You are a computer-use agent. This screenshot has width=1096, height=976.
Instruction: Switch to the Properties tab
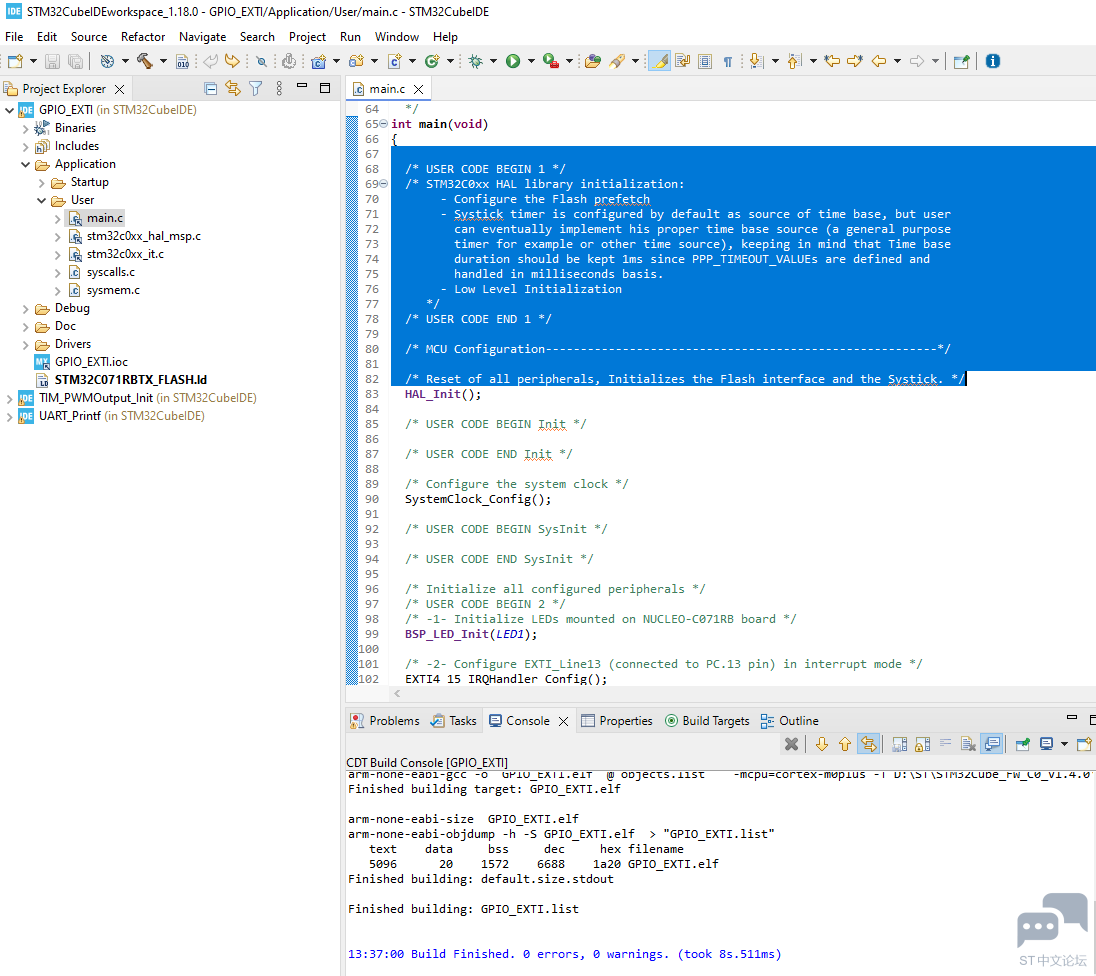(616, 721)
